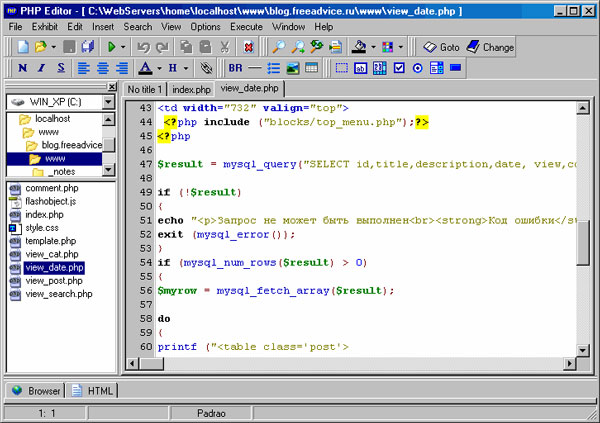Insert BR line break tag
Image resolution: width=600 pixels, height=423 pixels.
coord(235,68)
